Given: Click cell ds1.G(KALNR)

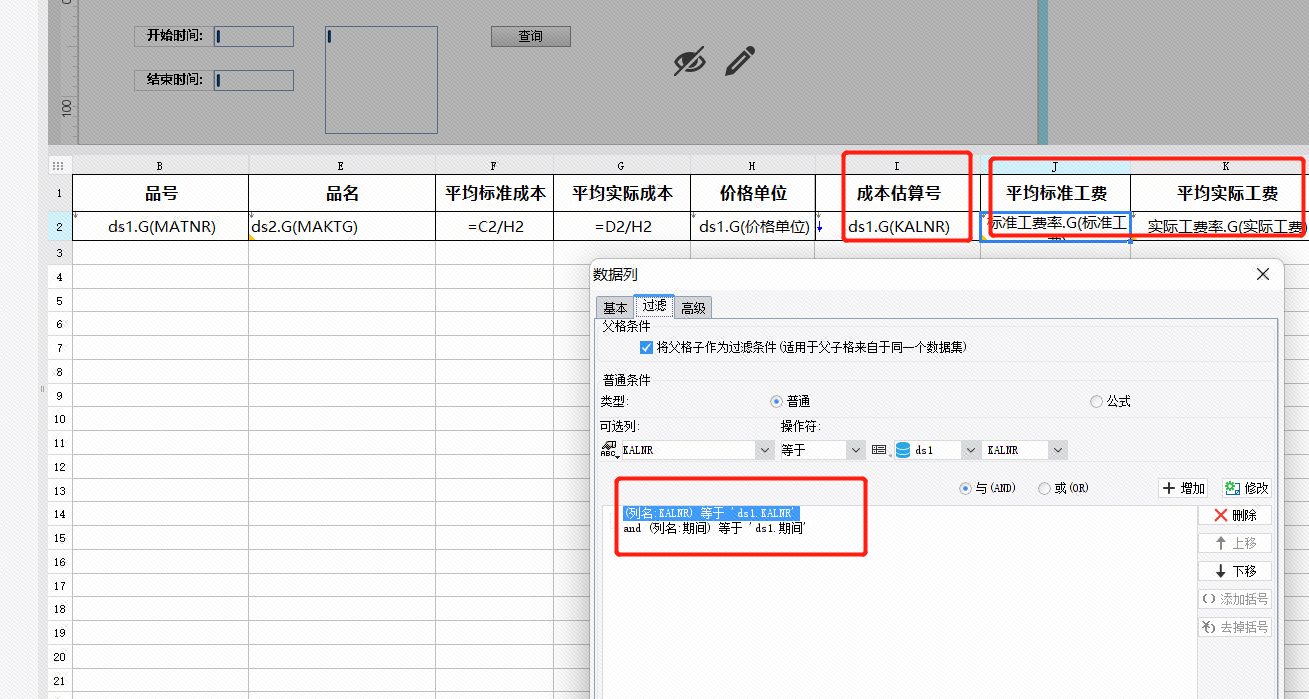Looking at the screenshot, I should click(x=897, y=226).
